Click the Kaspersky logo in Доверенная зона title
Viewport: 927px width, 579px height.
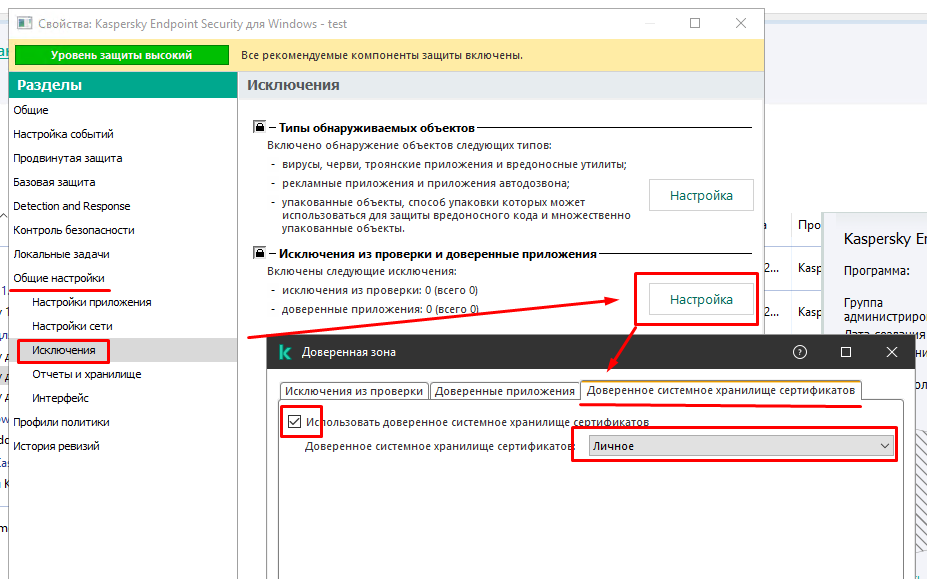(x=285, y=352)
